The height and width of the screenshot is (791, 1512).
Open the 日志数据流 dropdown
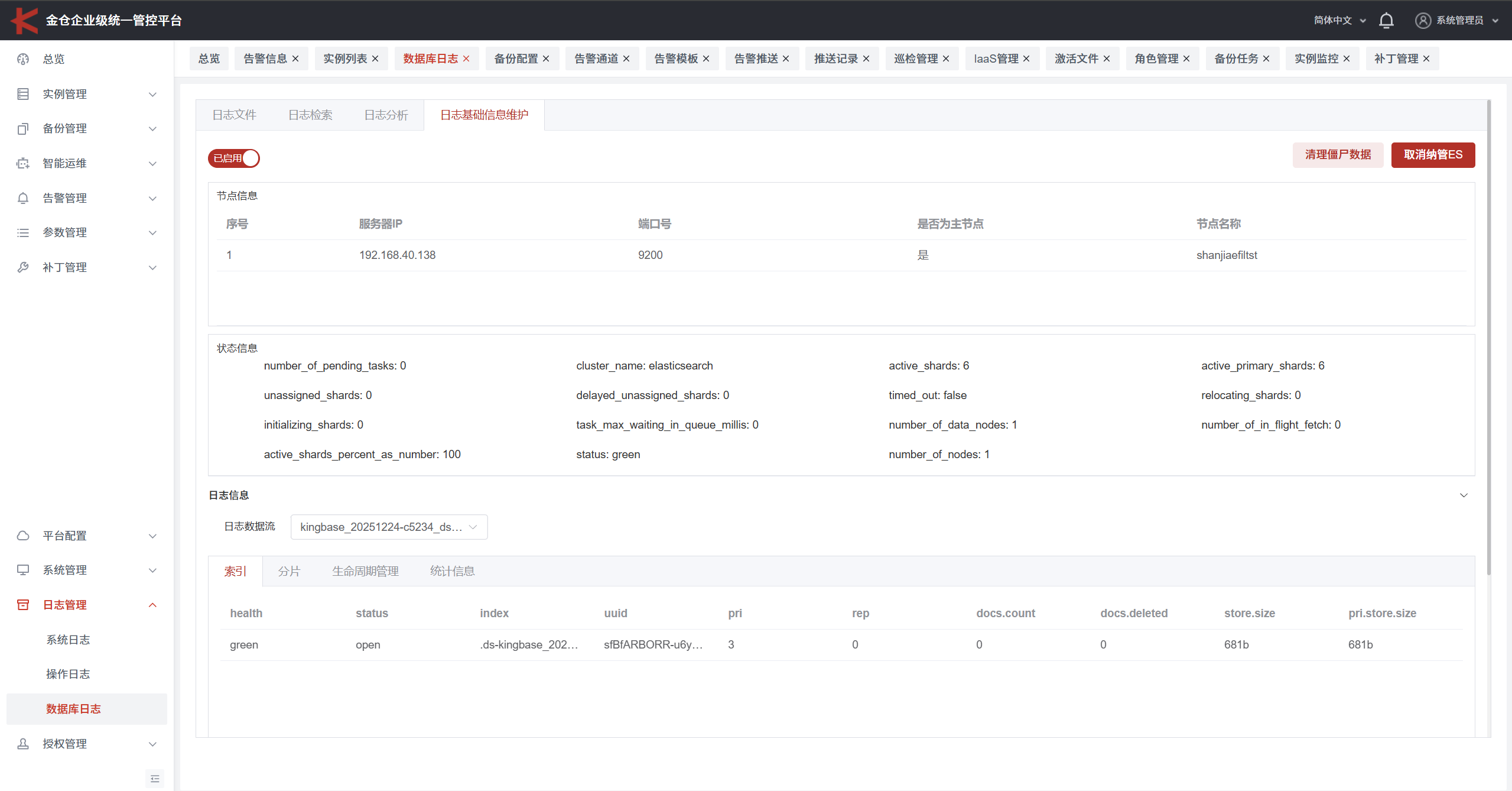pos(389,527)
